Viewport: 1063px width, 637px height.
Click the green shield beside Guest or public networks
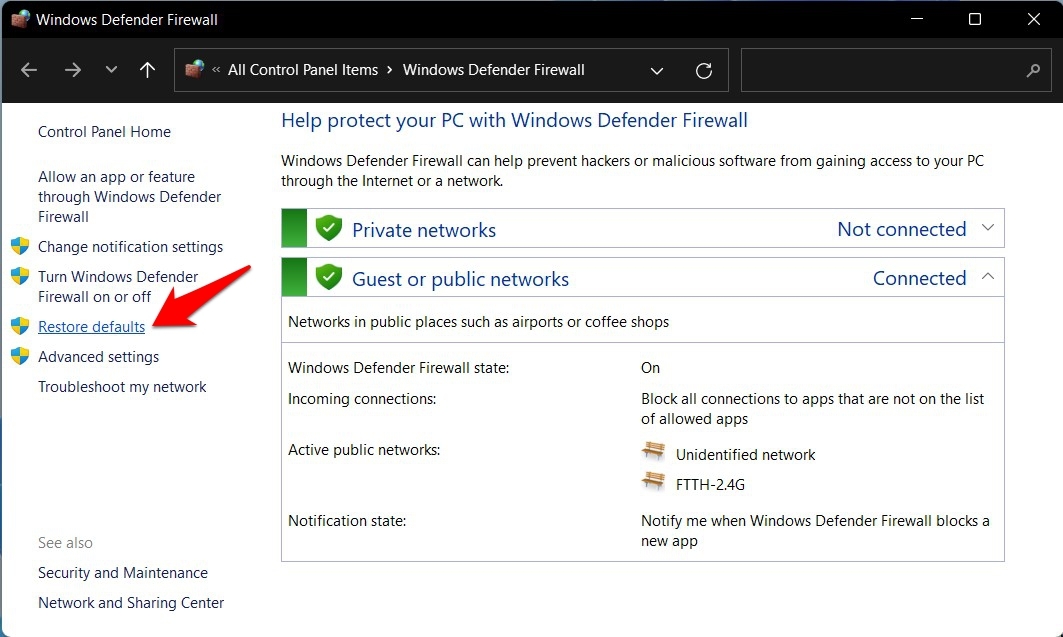coord(328,278)
